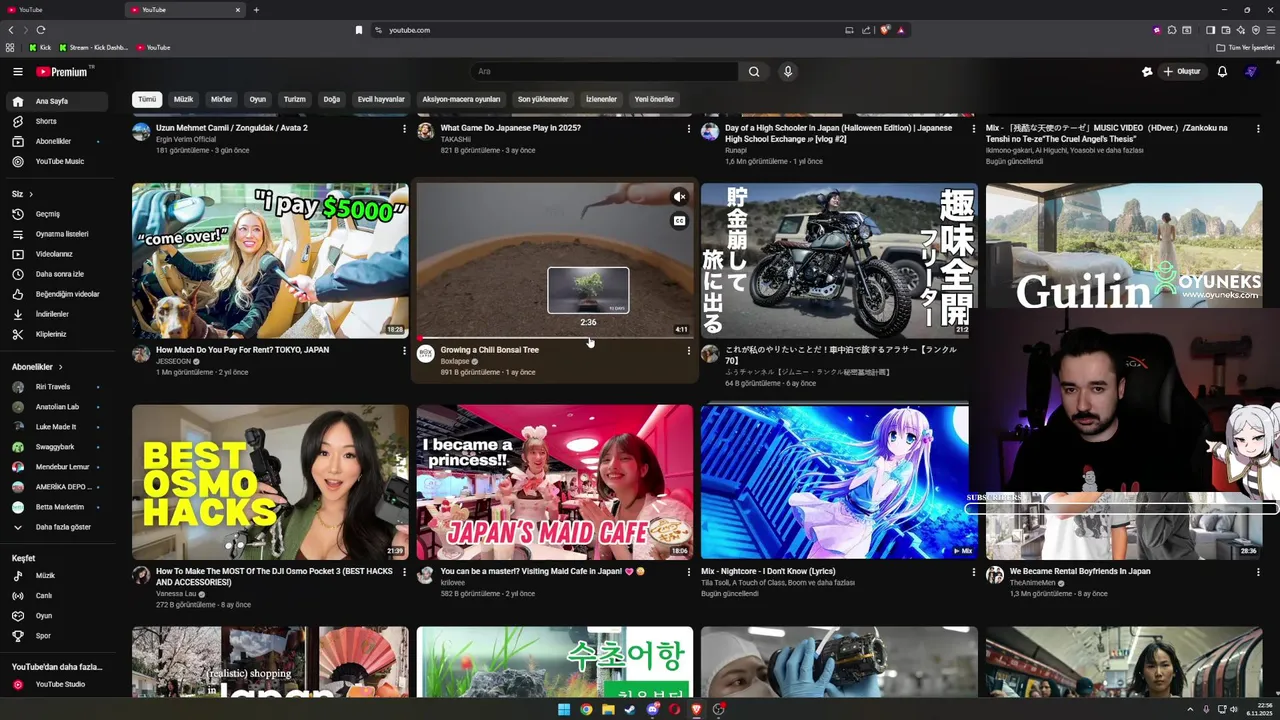Go to Ana Sayfa home

pos(57,101)
